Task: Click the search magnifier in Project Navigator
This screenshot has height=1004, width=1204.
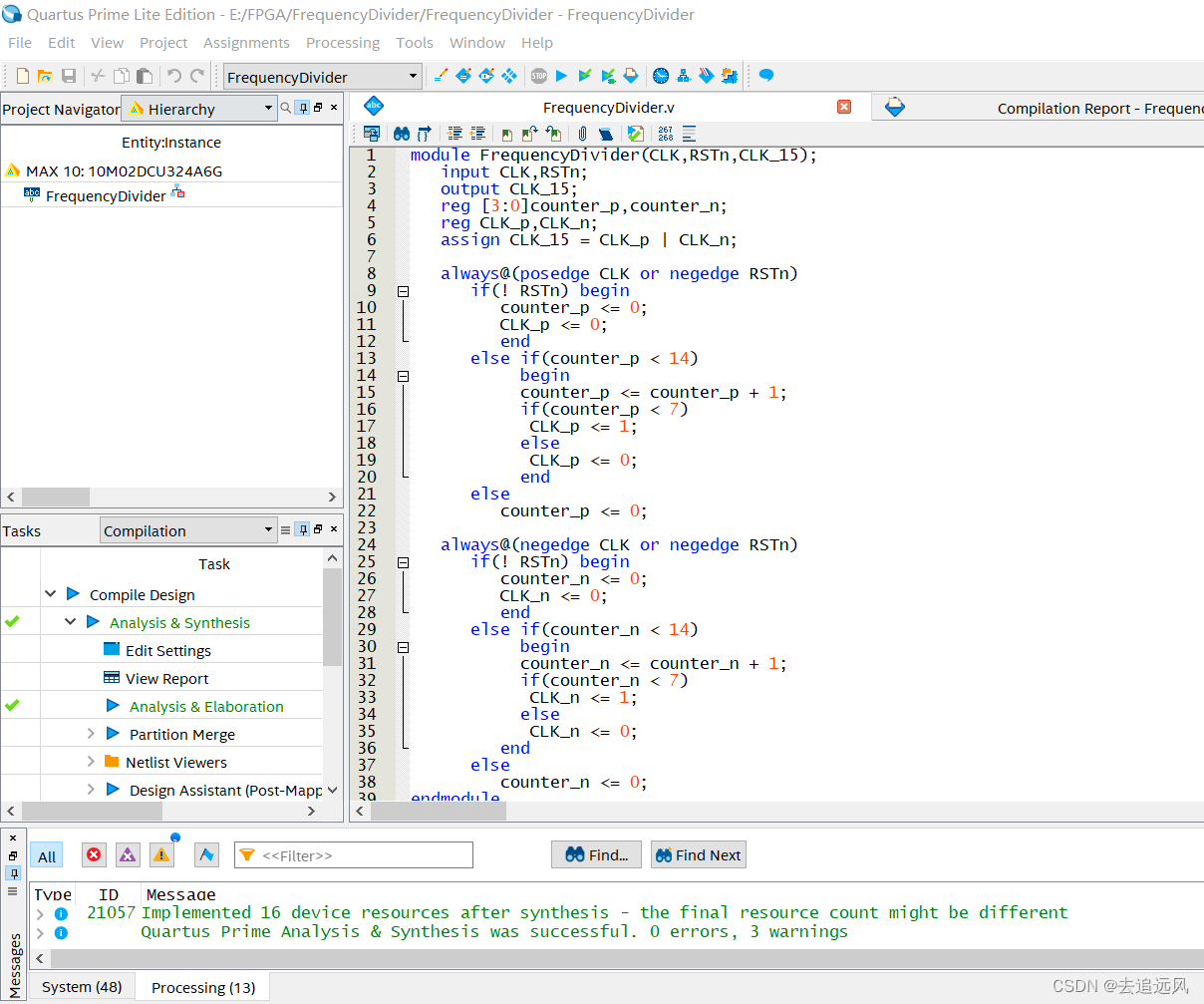Action: 286,108
